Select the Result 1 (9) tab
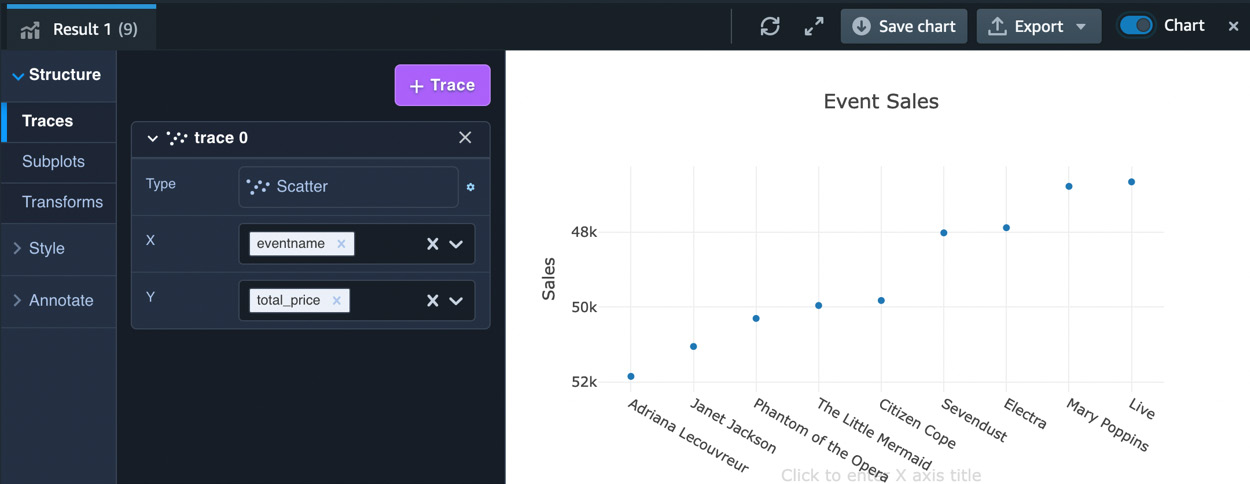The height and width of the screenshot is (484, 1250). (80, 28)
